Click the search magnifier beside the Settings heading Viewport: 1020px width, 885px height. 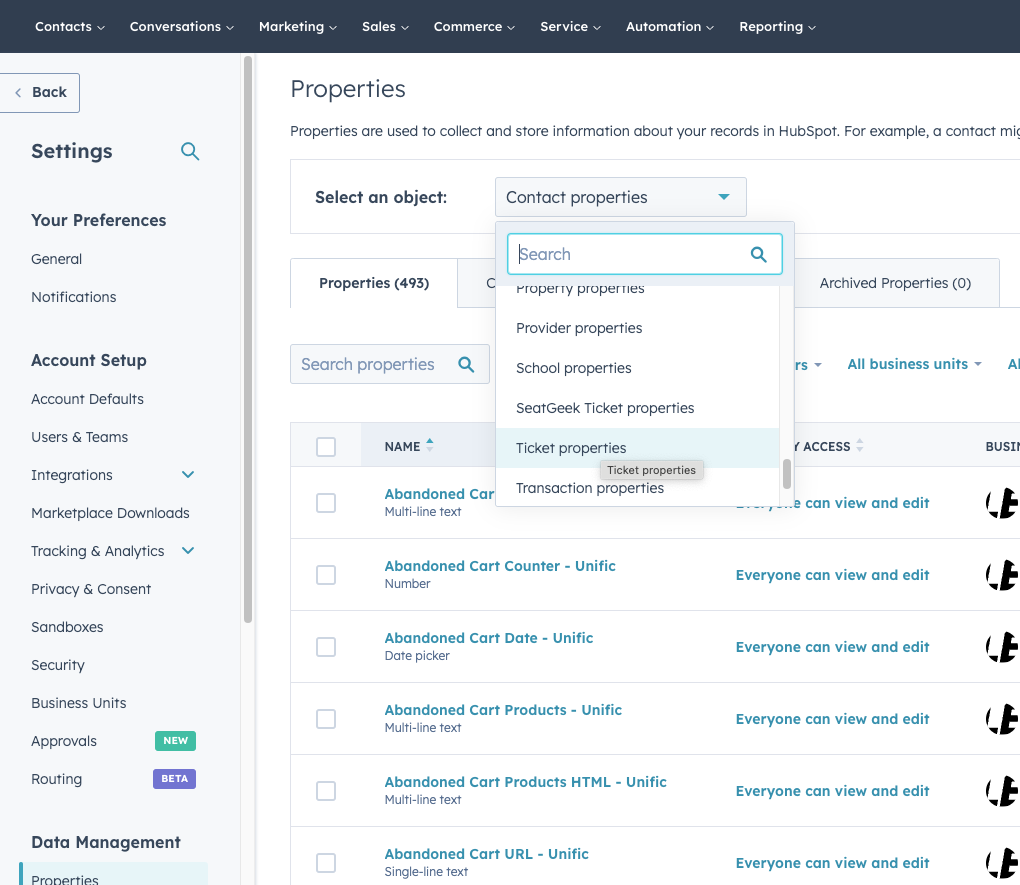[x=190, y=151]
